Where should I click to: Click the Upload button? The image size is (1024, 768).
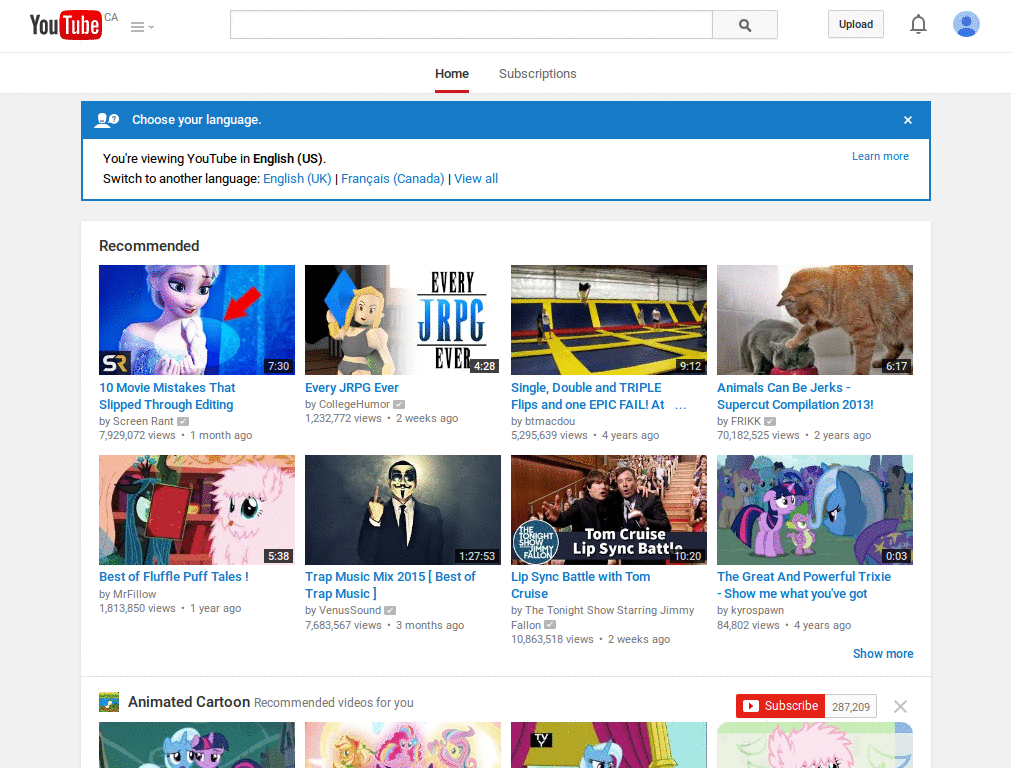click(856, 24)
